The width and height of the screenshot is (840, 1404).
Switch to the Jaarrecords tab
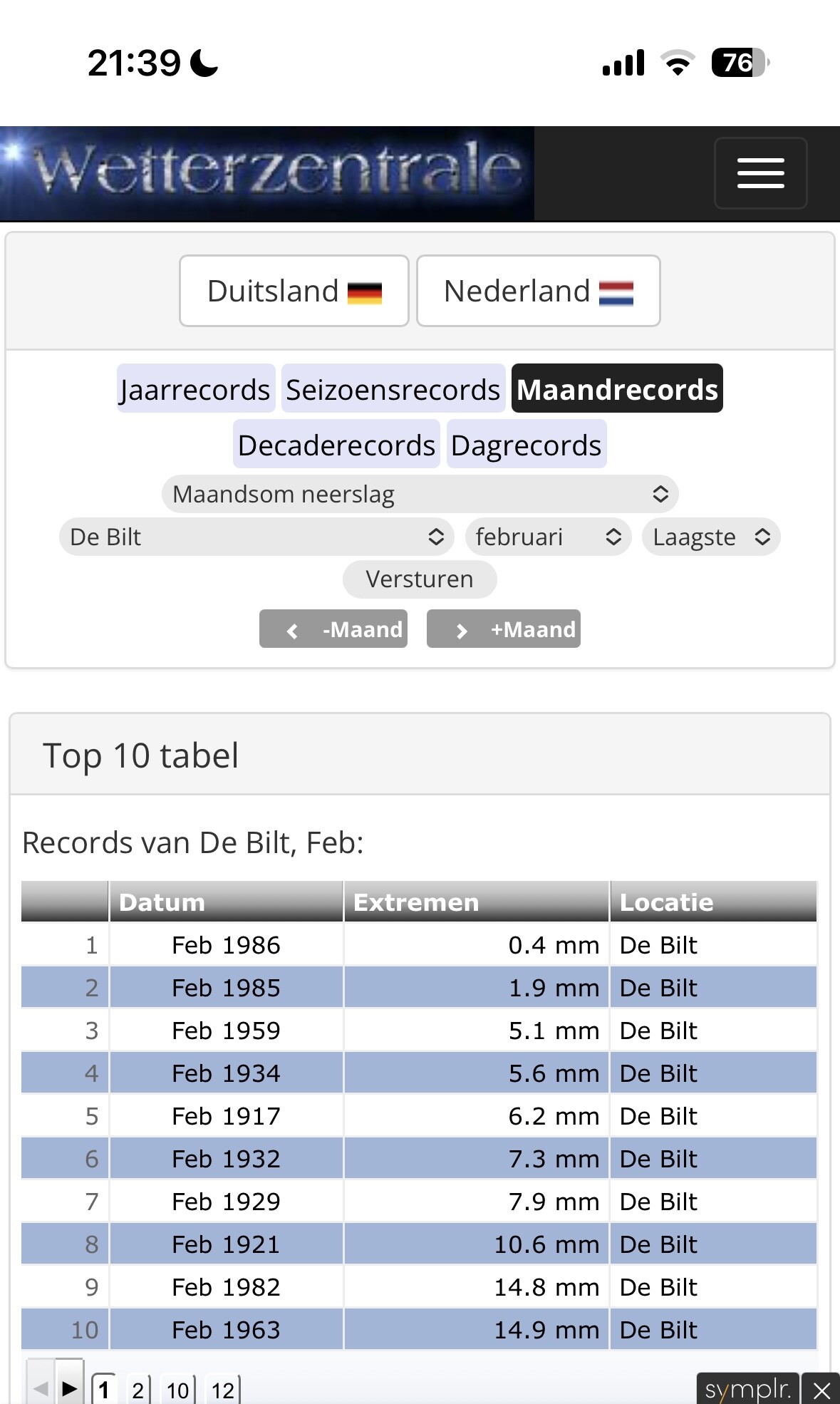click(x=196, y=389)
